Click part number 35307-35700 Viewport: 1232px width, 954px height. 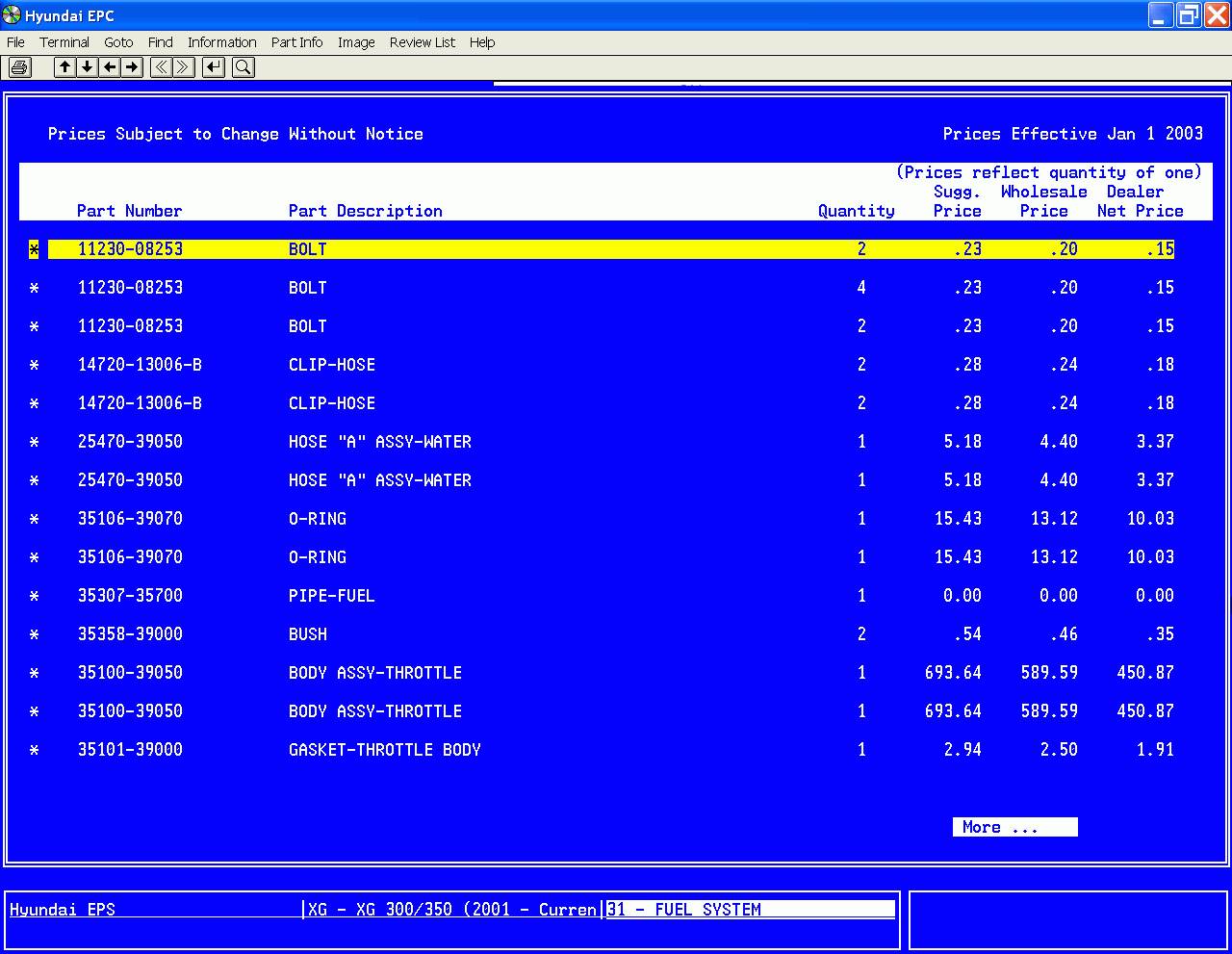130,596
